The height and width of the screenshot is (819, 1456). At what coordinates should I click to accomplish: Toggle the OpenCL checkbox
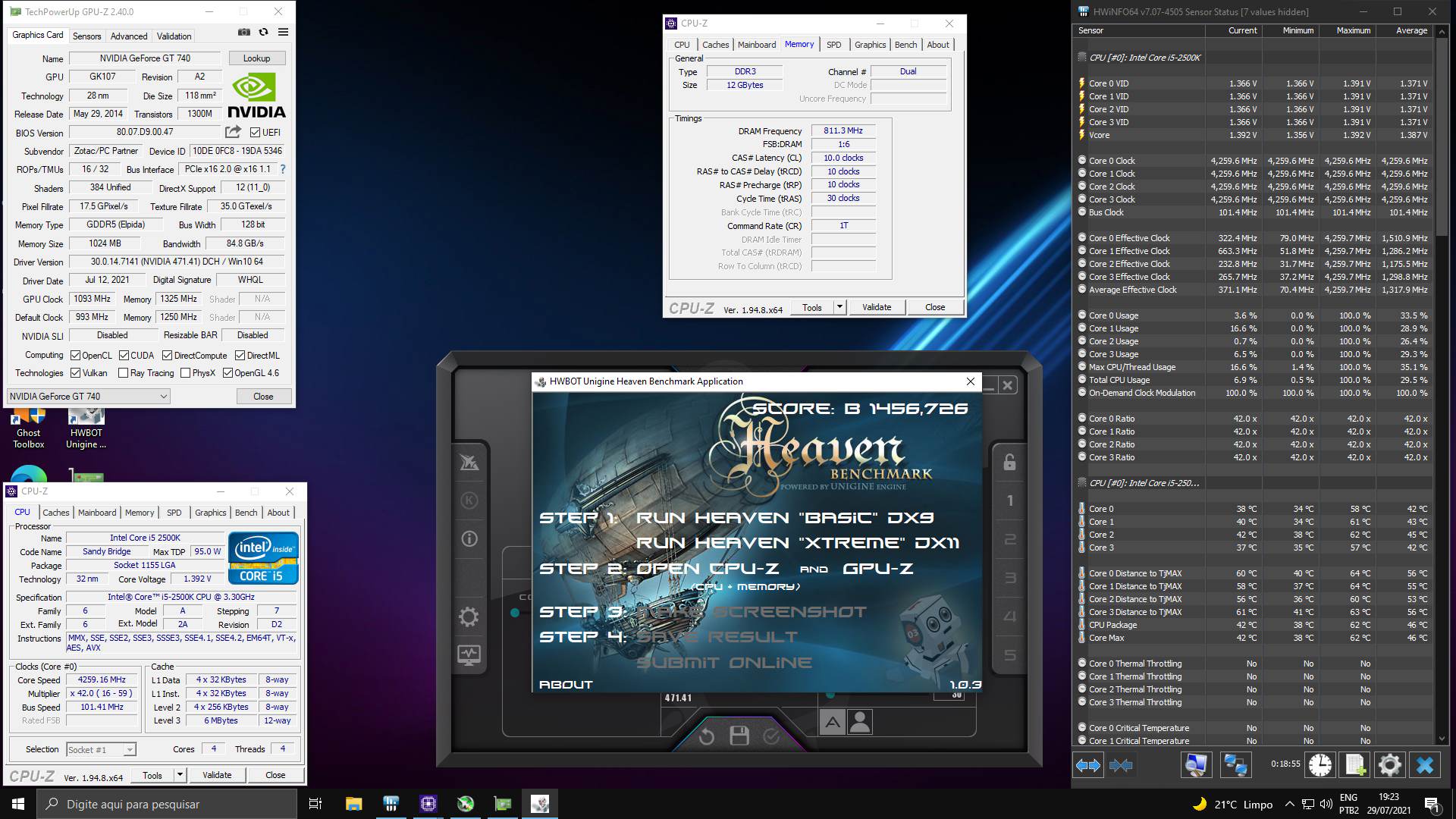click(75, 356)
